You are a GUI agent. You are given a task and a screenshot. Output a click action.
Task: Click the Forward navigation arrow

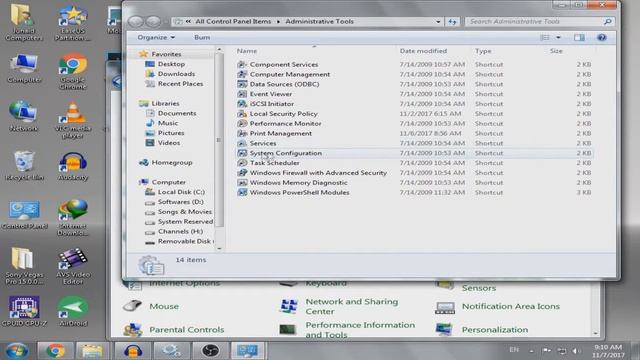[153, 21]
